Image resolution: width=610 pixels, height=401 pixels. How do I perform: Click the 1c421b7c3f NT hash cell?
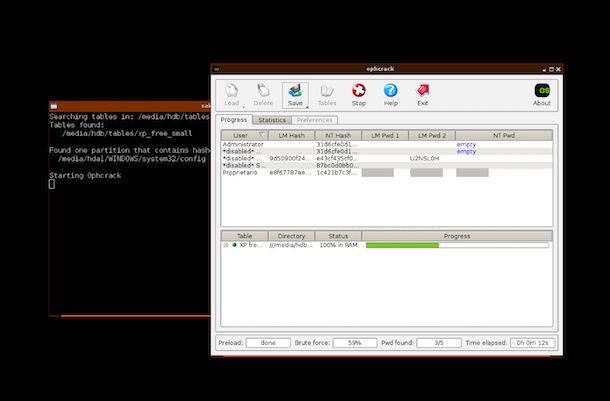(x=337, y=172)
